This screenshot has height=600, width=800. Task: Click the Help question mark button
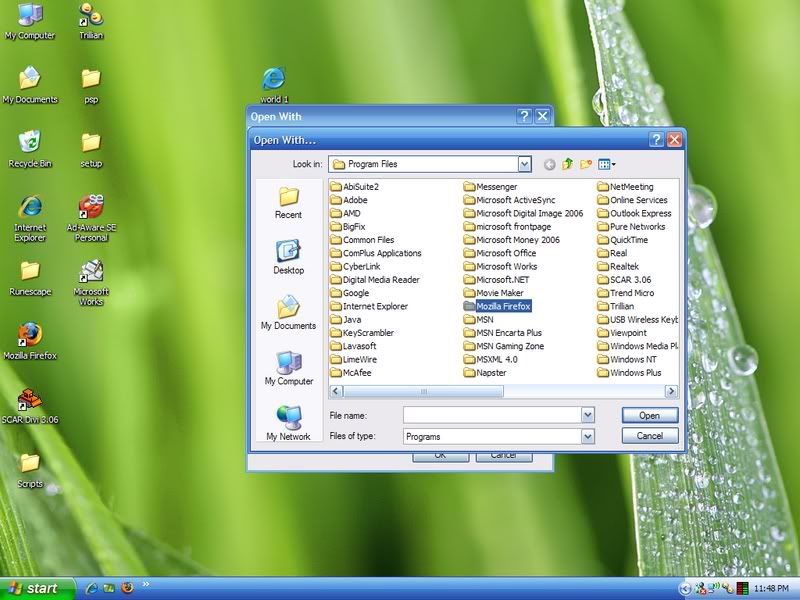[656, 140]
